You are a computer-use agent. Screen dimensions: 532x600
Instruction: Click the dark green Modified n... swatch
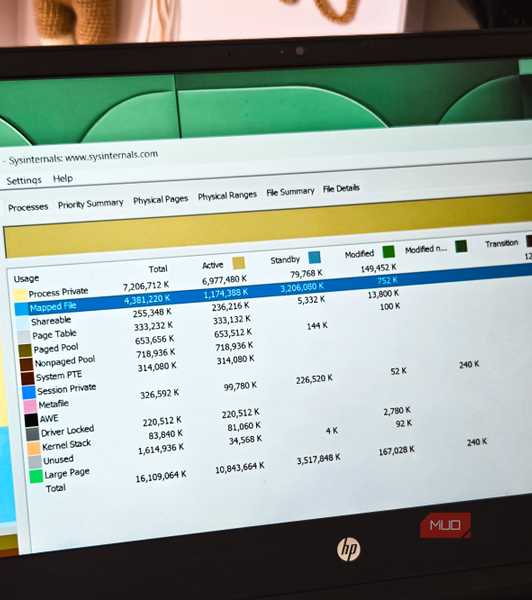(x=461, y=246)
